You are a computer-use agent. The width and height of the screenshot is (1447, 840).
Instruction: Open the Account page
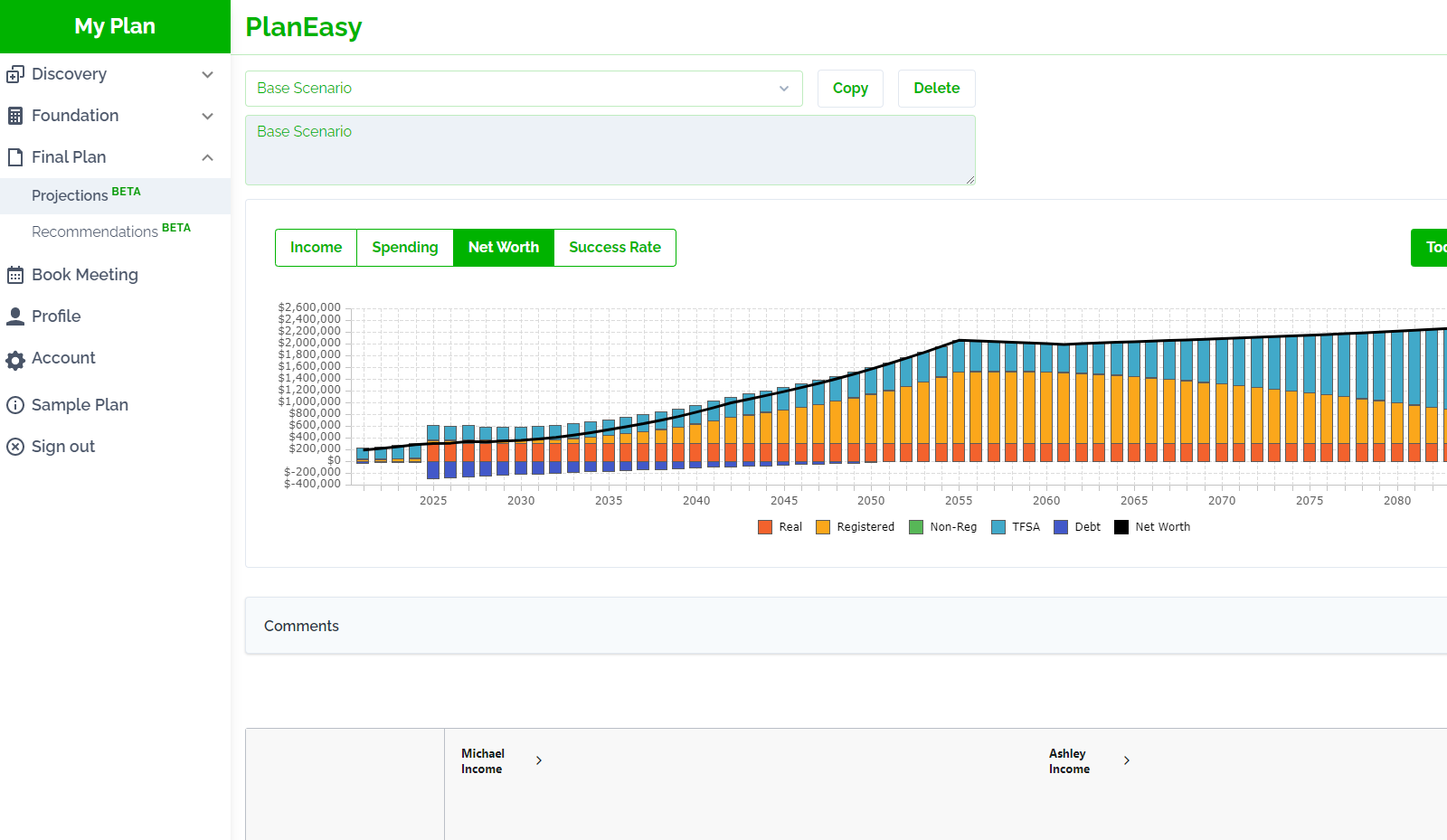(x=63, y=358)
